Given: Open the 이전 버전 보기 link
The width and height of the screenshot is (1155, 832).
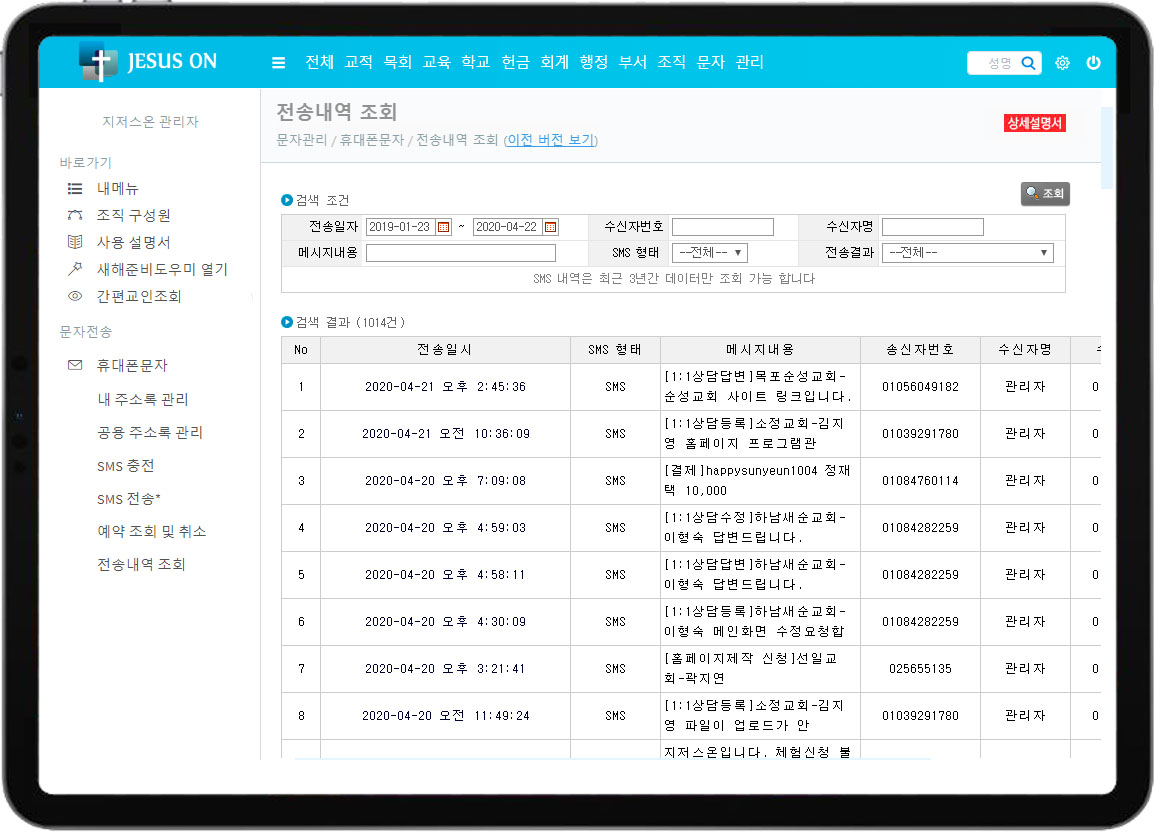Looking at the screenshot, I should point(550,140).
